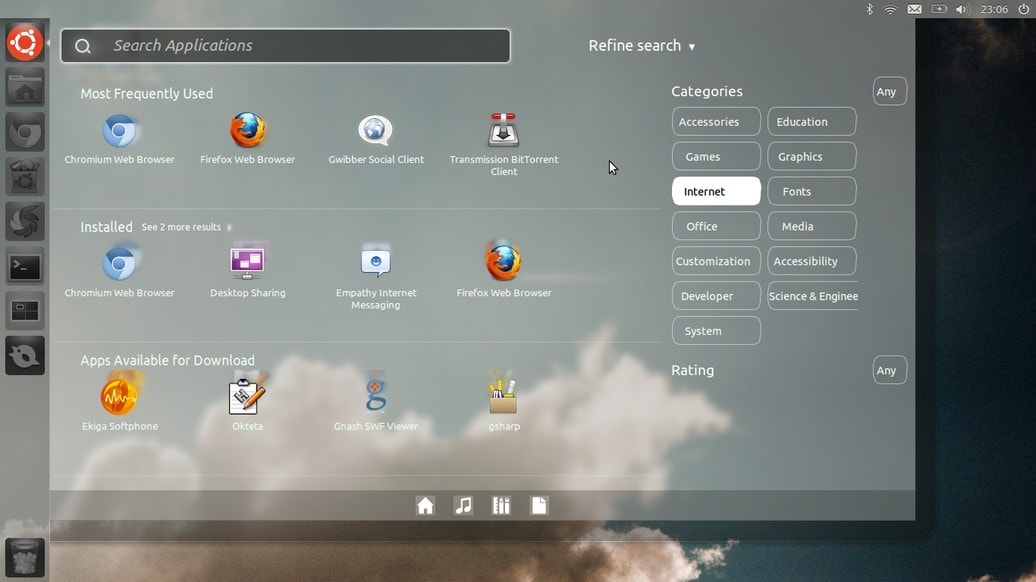Image resolution: width=1036 pixels, height=582 pixels.
Task: Open Terminal from the launcher
Action: [x=24, y=267]
